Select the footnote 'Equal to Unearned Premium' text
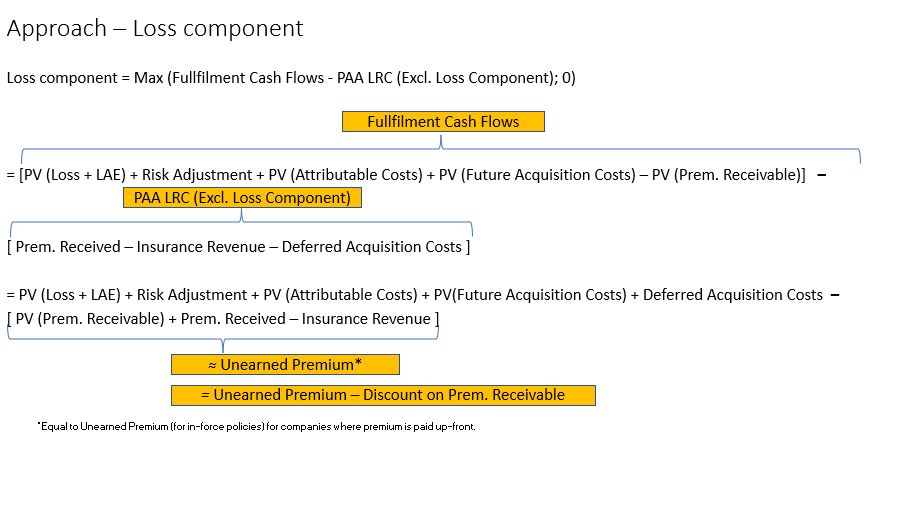 (x=256, y=426)
